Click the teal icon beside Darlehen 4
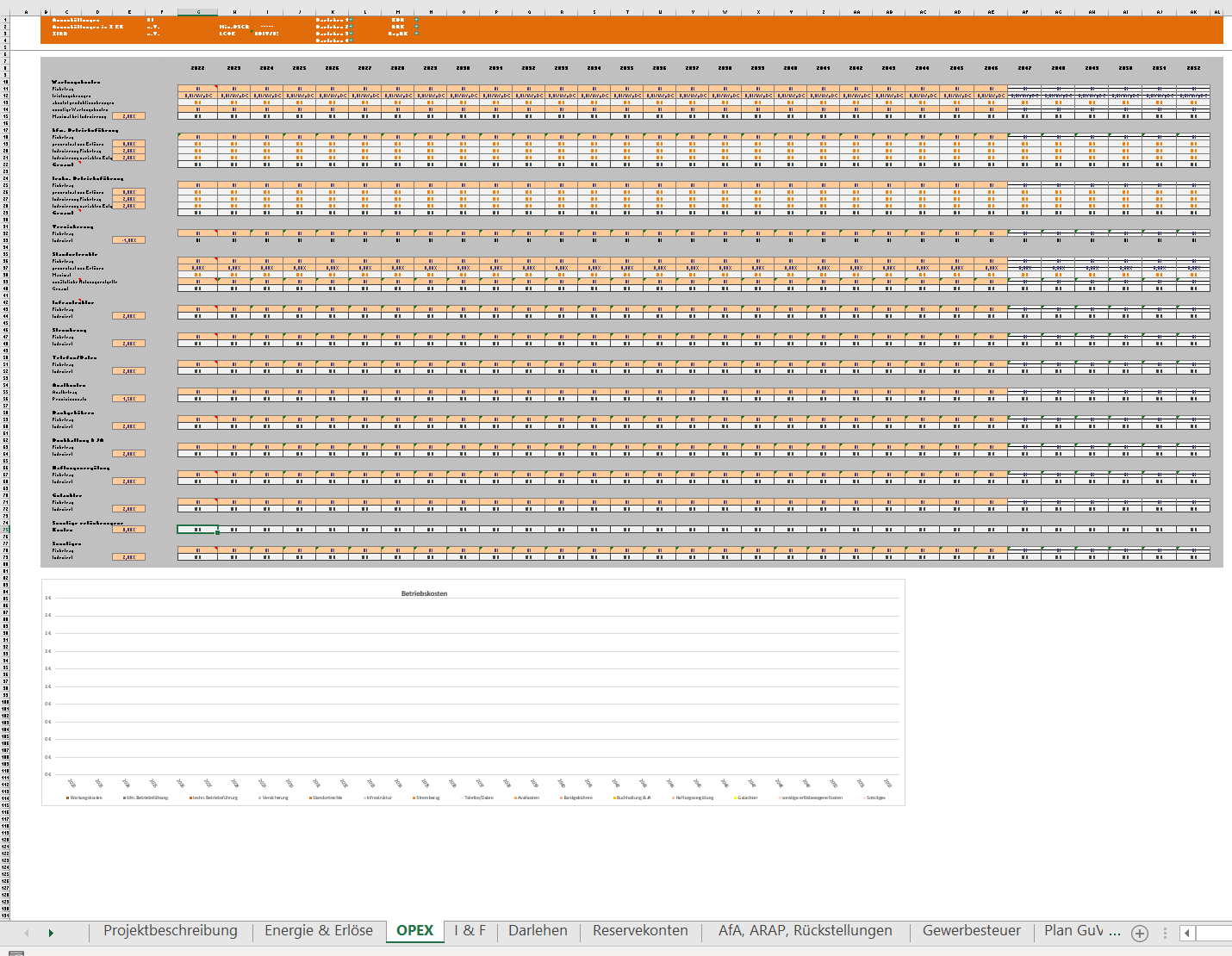Image resolution: width=1232 pixels, height=956 pixels. 350,40
